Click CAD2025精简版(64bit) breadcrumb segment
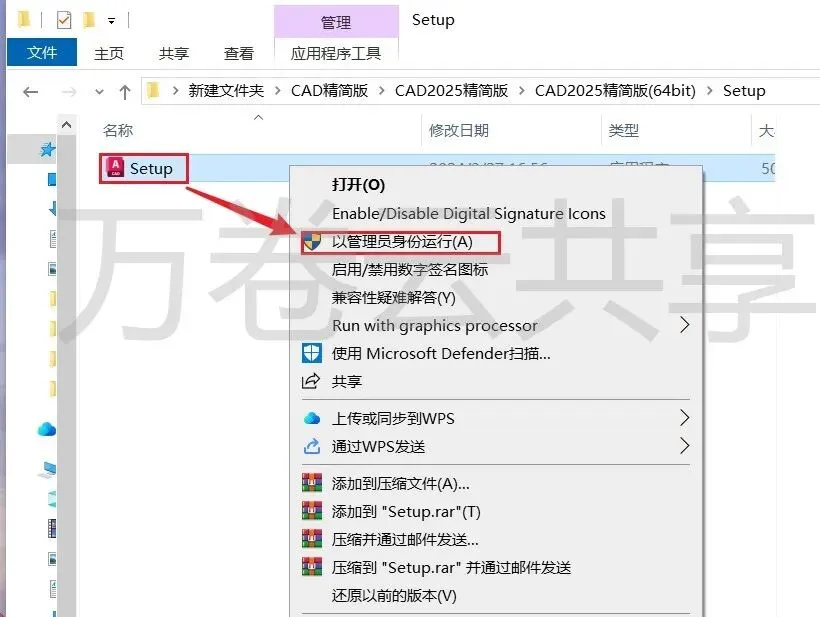820x617 pixels. (x=615, y=90)
